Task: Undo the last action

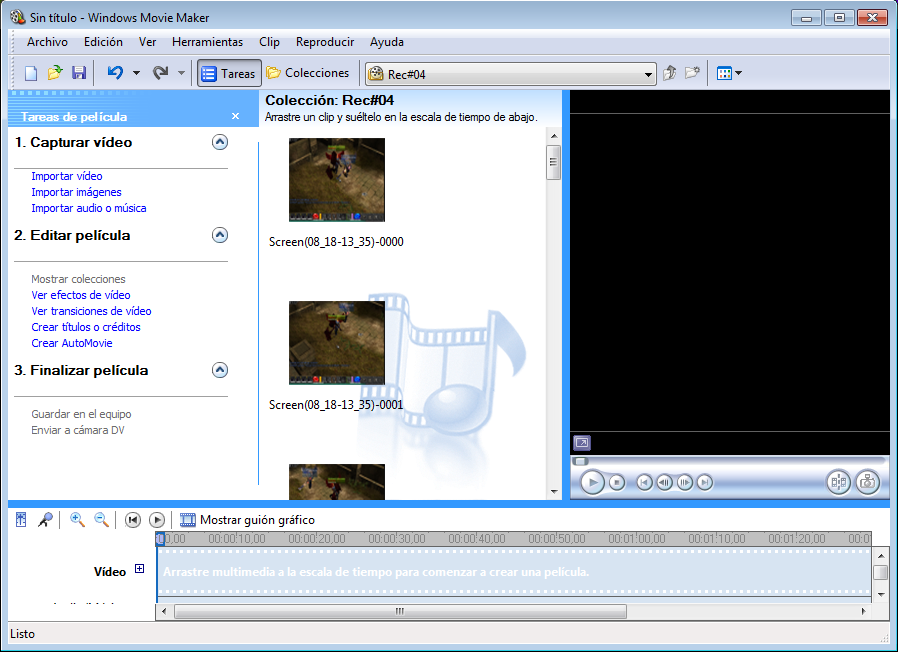Action: pos(115,73)
